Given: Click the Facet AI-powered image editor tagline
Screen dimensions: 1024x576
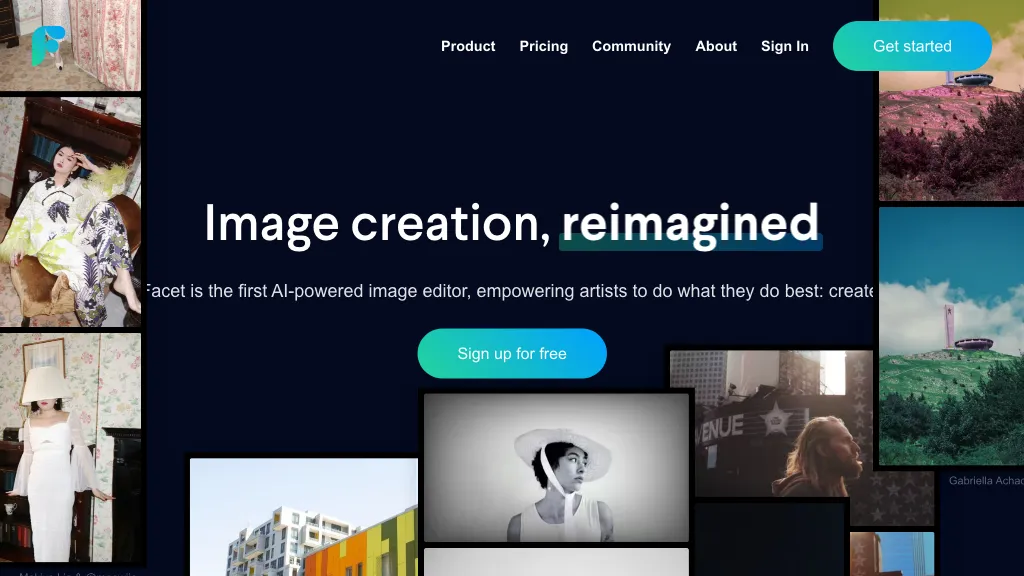Looking at the screenshot, I should (x=509, y=291).
